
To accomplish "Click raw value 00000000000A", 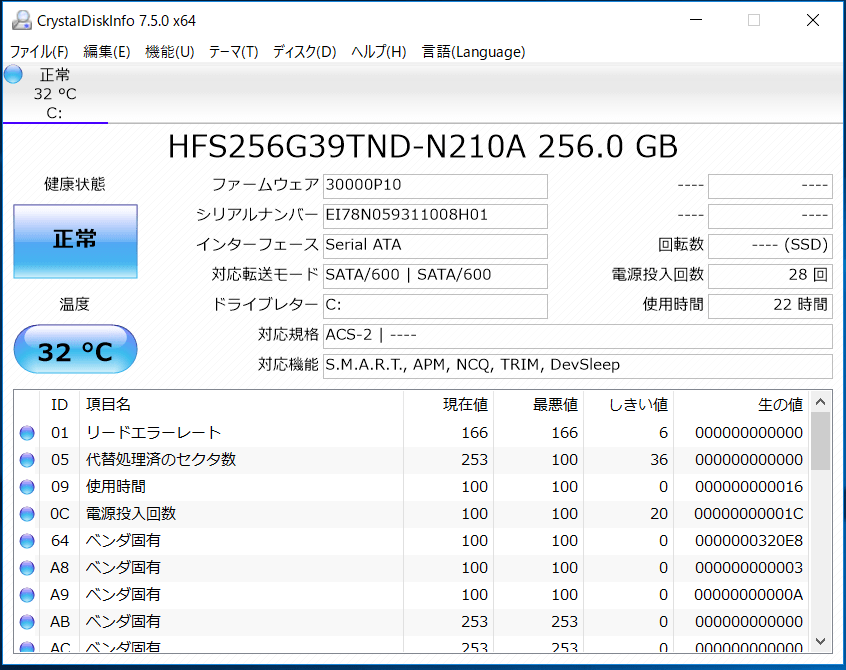I will (x=749, y=594).
